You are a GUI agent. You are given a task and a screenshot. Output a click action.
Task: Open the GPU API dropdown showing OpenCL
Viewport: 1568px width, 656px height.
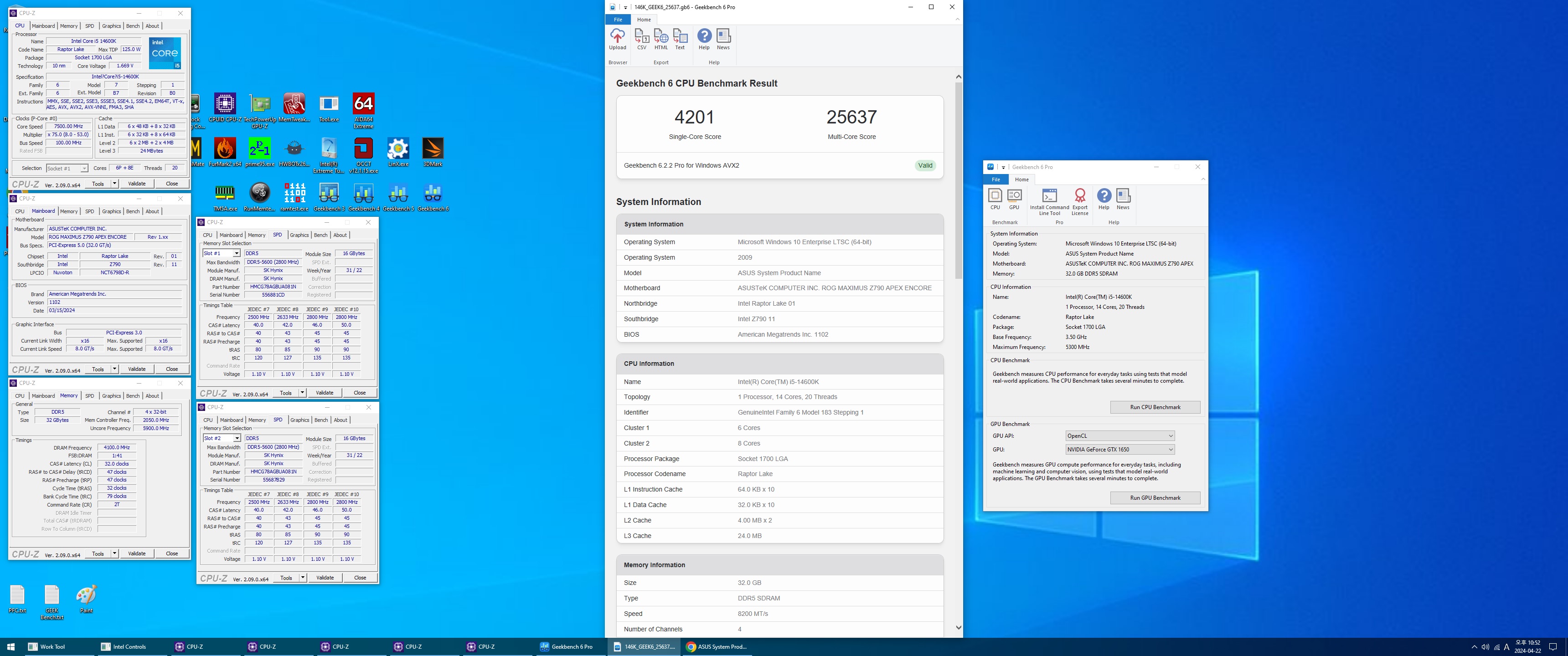click(1119, 436)
